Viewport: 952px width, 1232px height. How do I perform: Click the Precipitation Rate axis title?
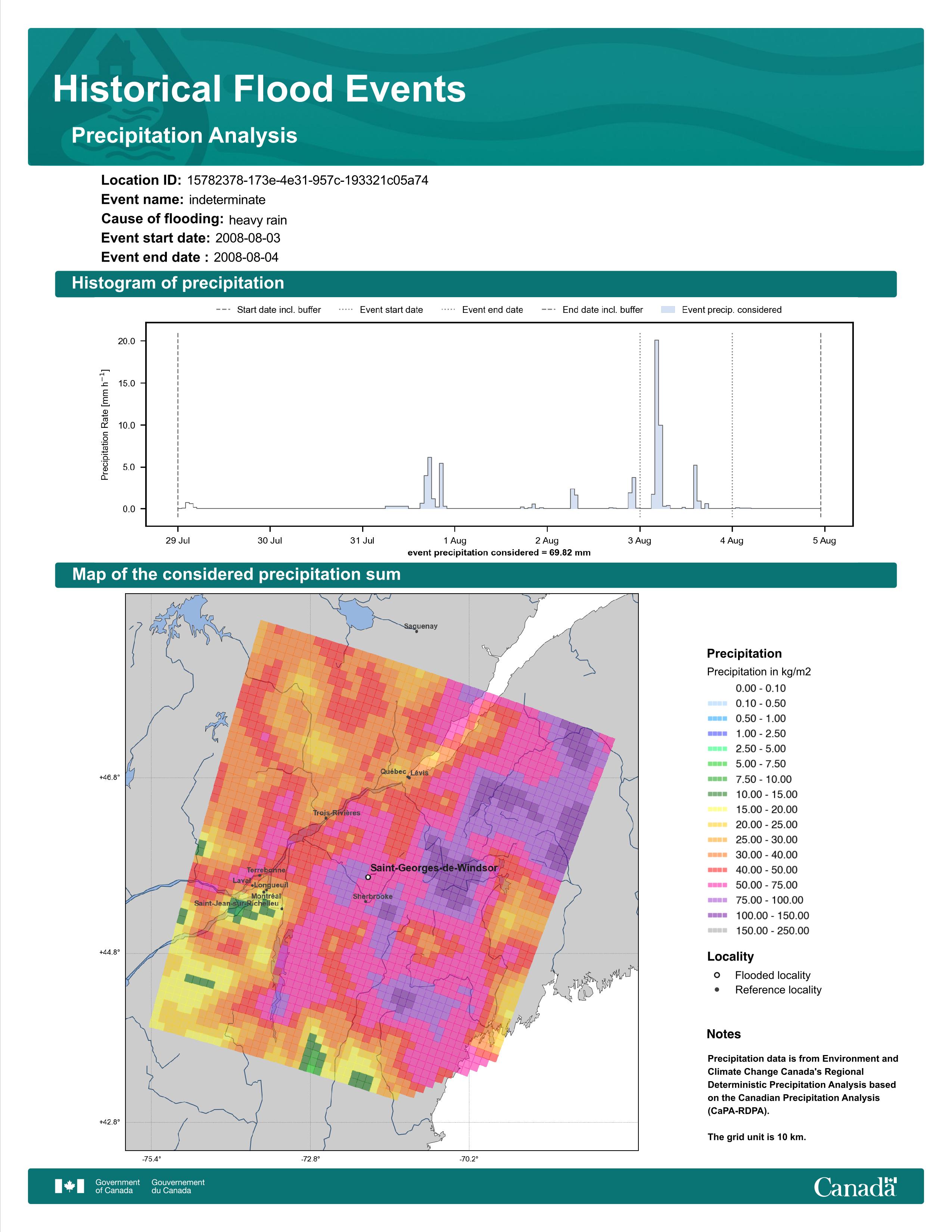pos(105,424)
